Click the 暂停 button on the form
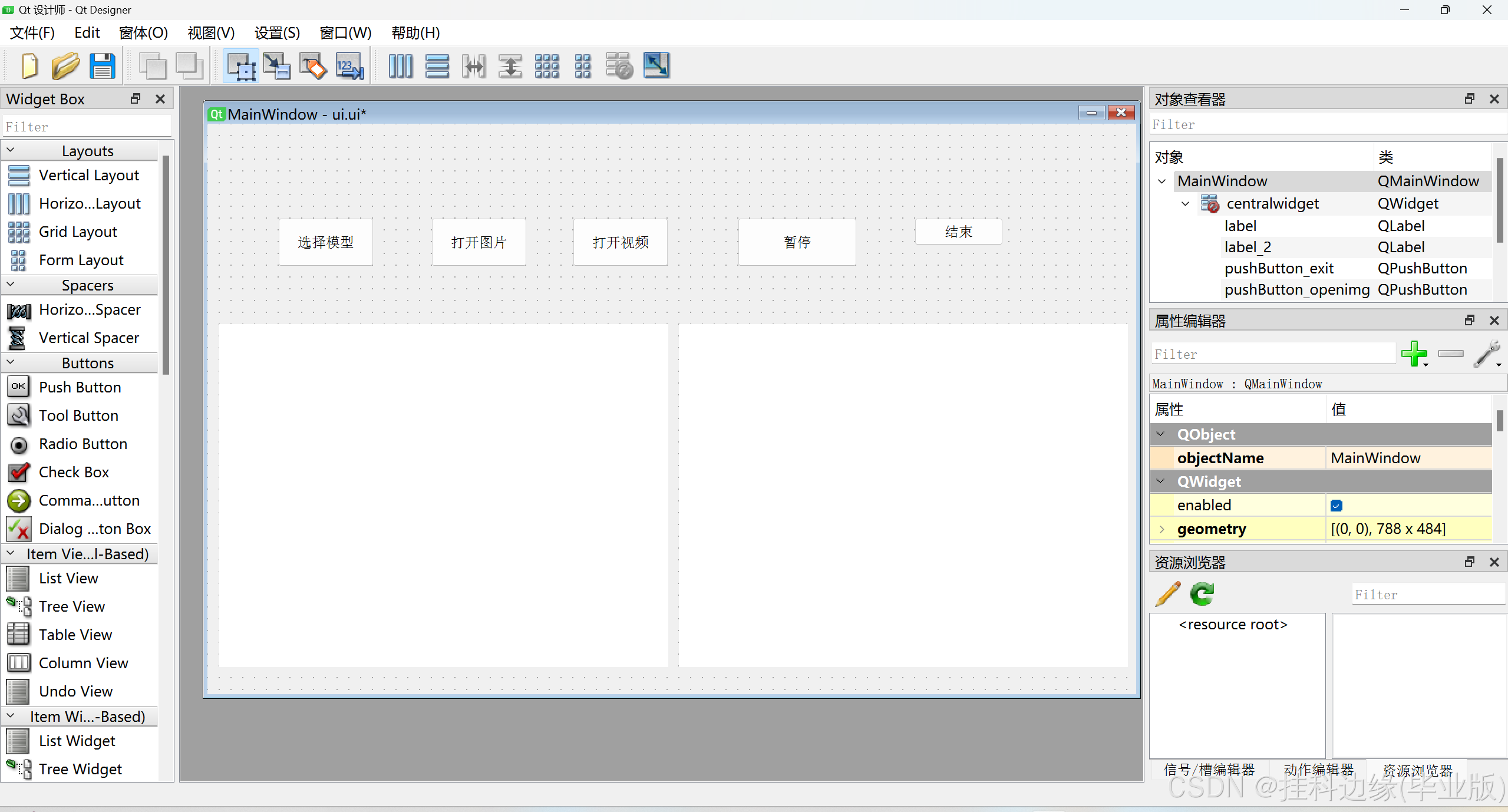Image resolution: width=1508 pixels, height=812 pixels. pos(797,242)
